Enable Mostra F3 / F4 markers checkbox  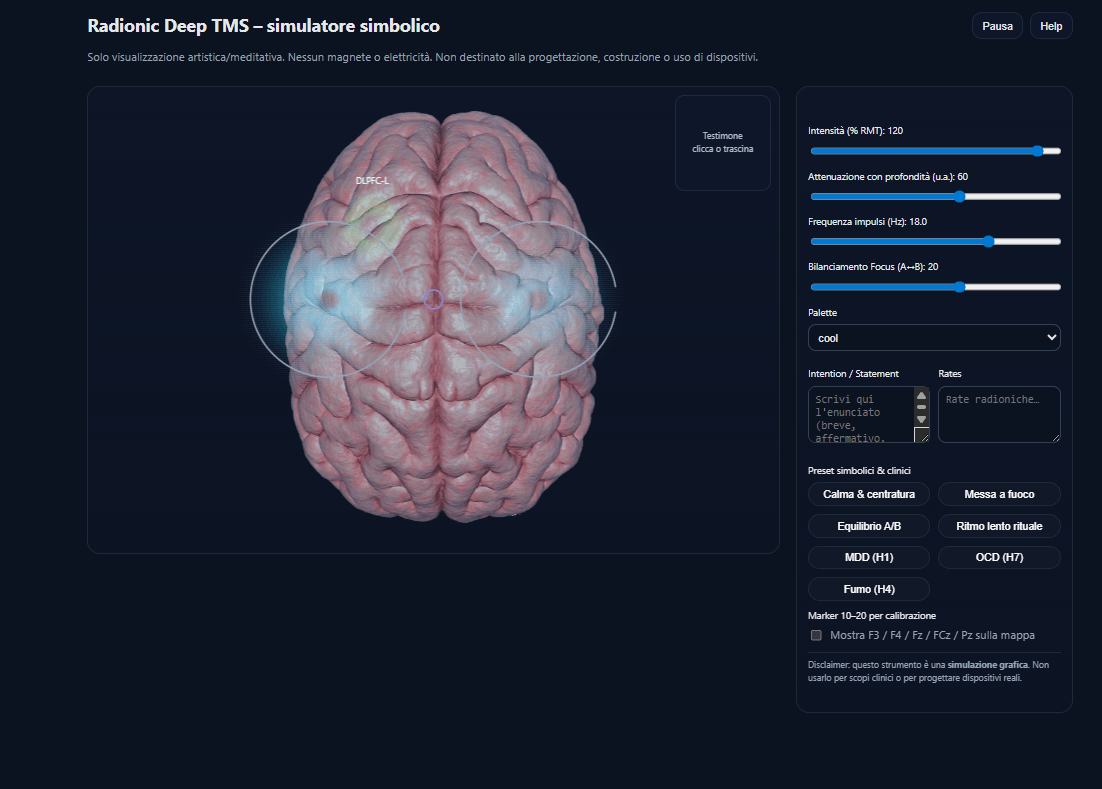[816, 635]
